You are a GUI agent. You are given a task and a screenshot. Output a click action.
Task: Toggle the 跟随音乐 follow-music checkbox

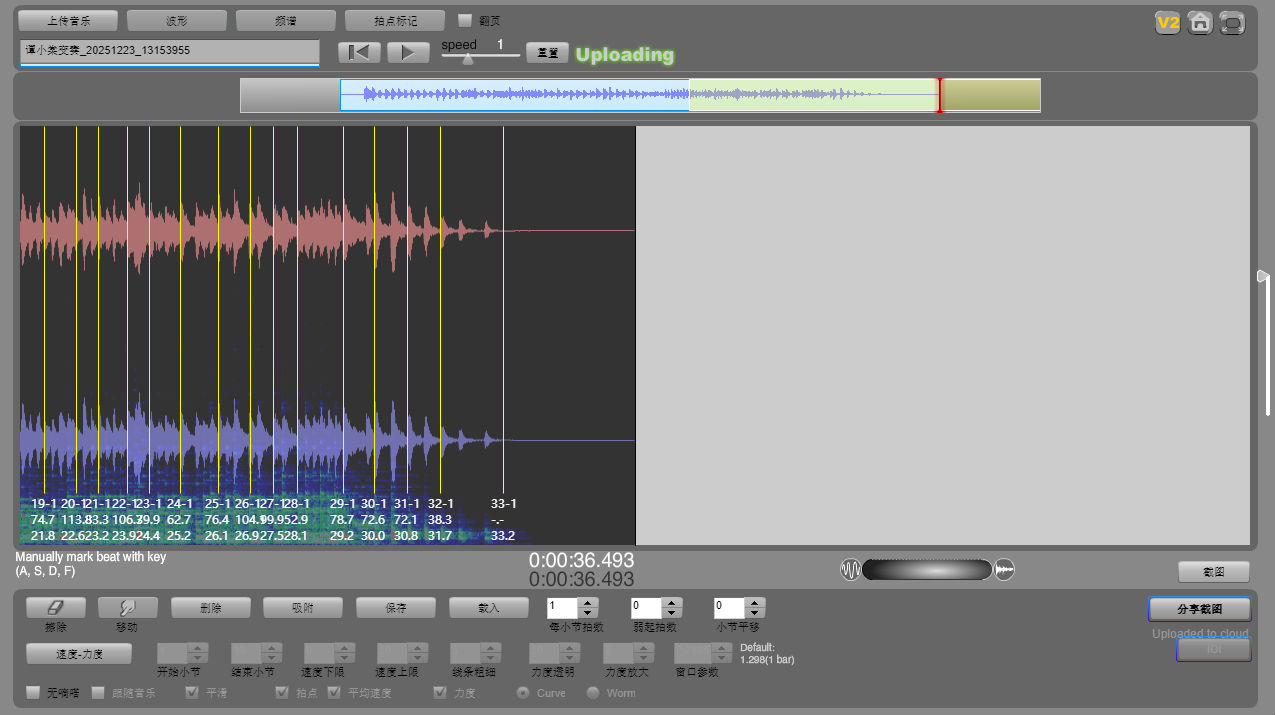coord(99,692)
